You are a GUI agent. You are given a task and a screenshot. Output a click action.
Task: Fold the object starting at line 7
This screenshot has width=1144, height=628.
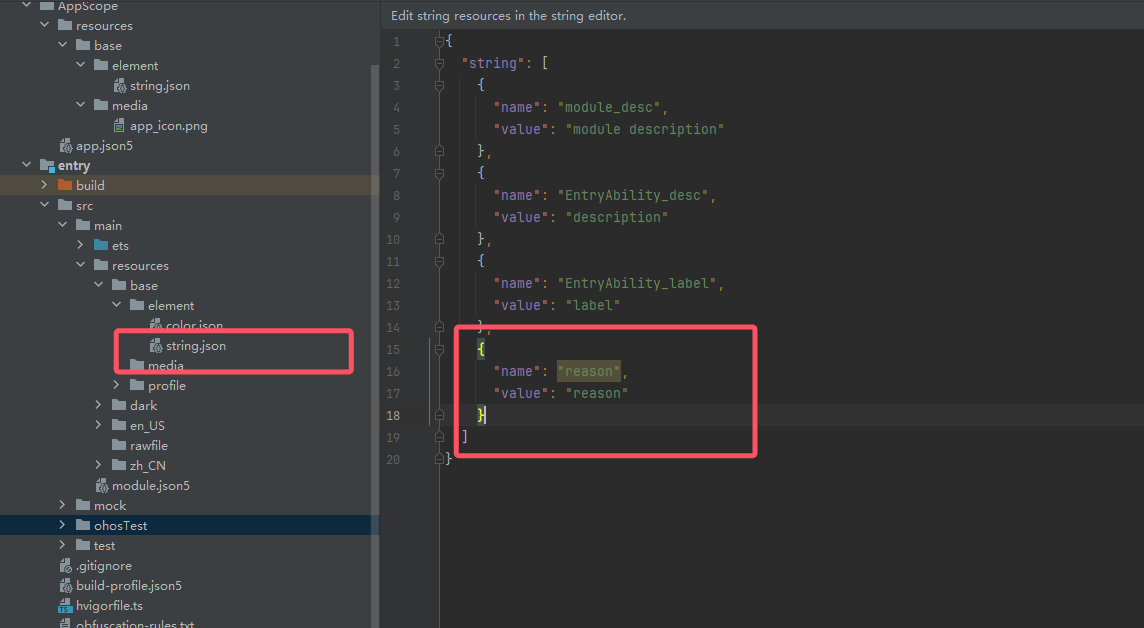tap(439, 173)
